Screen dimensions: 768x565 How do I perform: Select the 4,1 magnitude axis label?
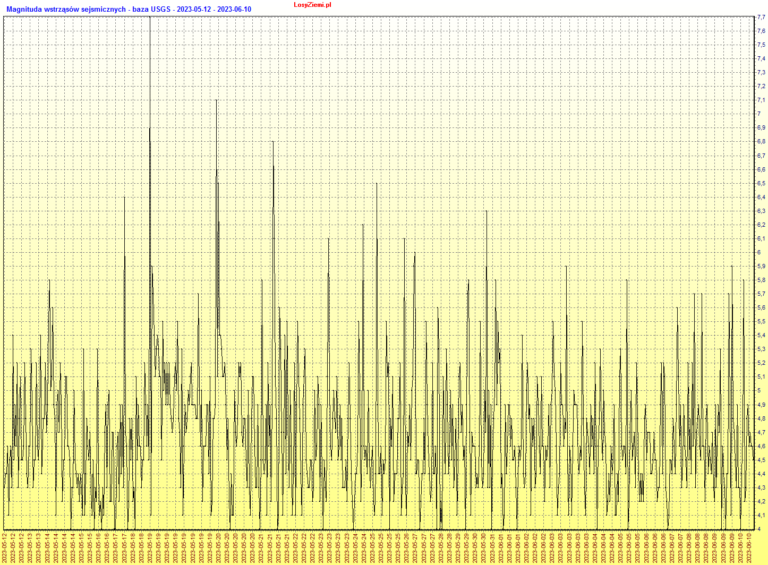point(761,516)
